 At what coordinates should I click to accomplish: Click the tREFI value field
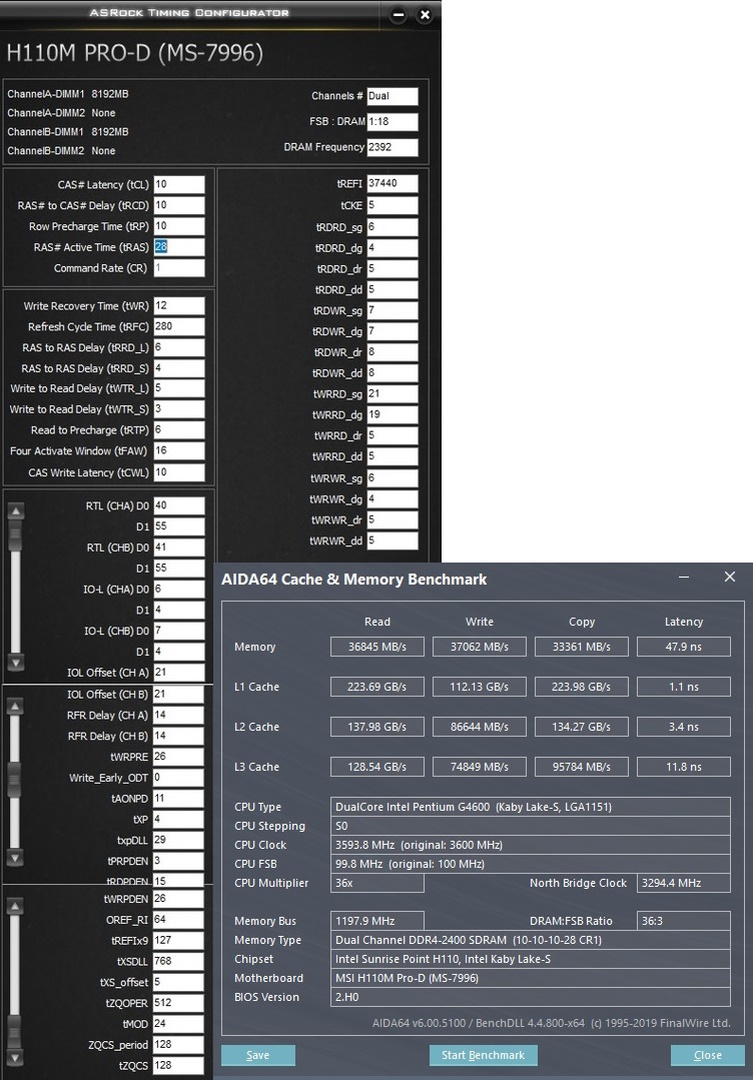pos(392,184)
